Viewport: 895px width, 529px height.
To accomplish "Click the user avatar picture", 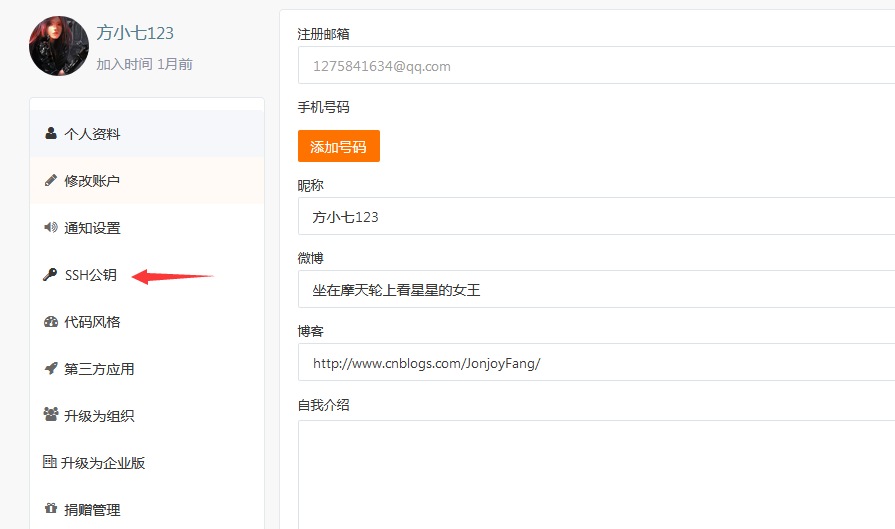I will point(59,46).
